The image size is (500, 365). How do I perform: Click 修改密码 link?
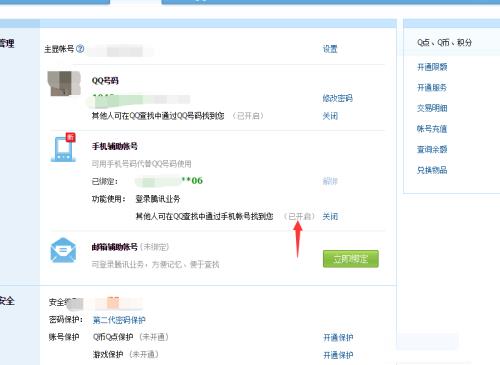click(x=337, y=98)
